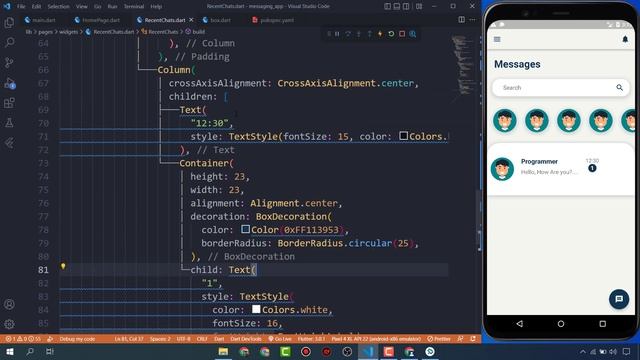
Task: Stop debugging with red square
Action: coord(402,34)
